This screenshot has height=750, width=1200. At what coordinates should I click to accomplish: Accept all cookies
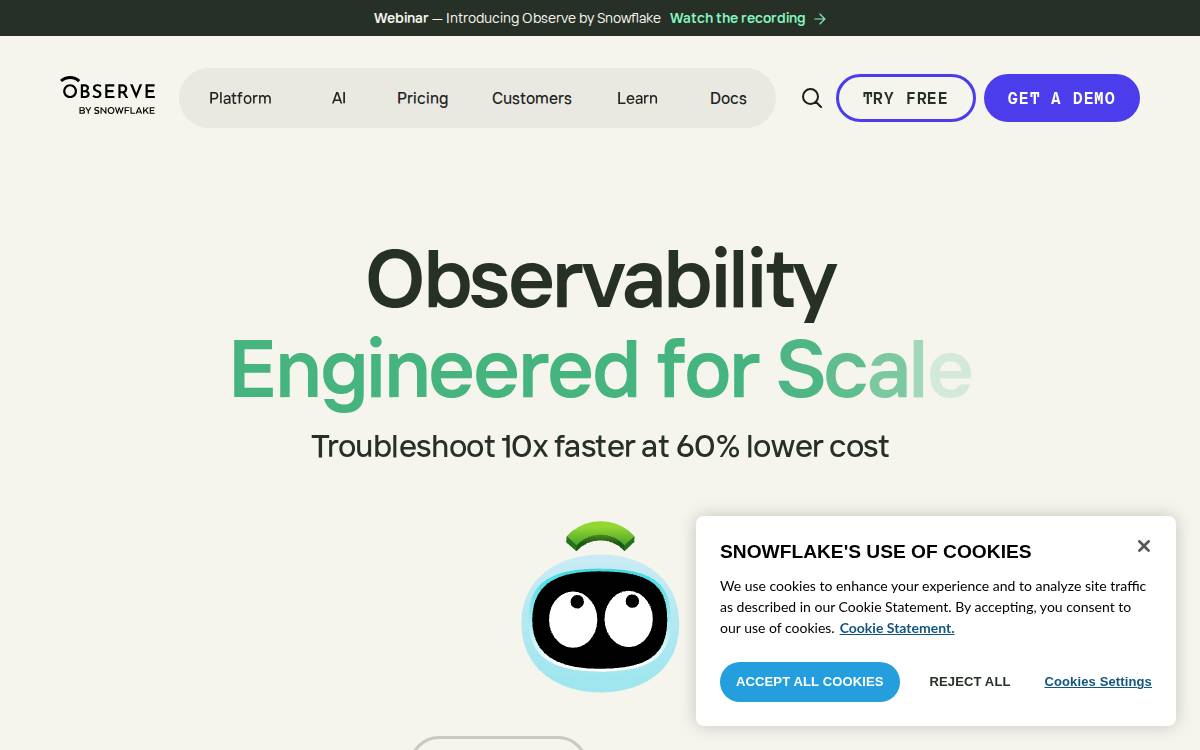[810, 682]
